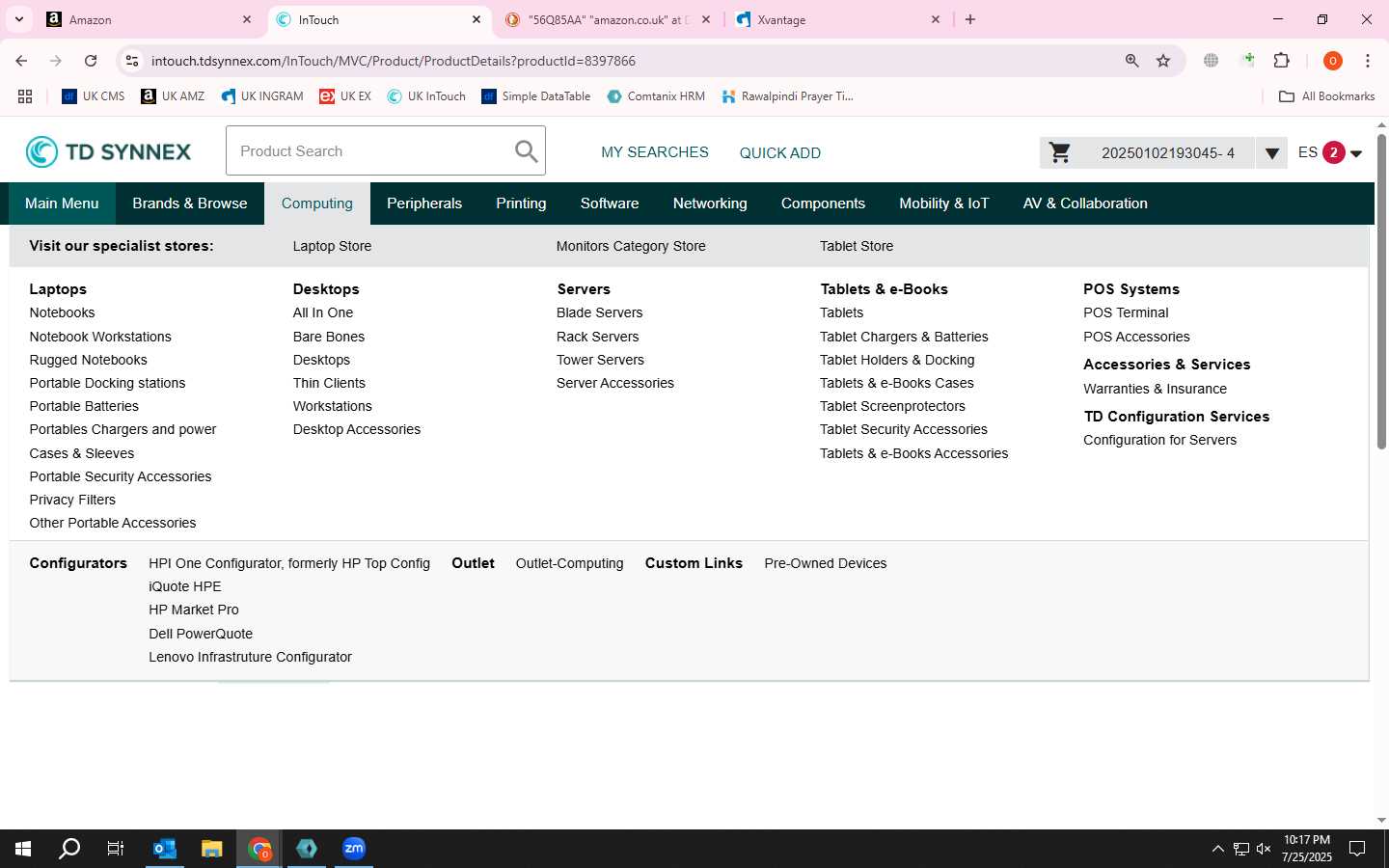Open the Notebooks category
Image resolution: width=1389 pixels, height=868 pixels.
(x=62, y=312)
